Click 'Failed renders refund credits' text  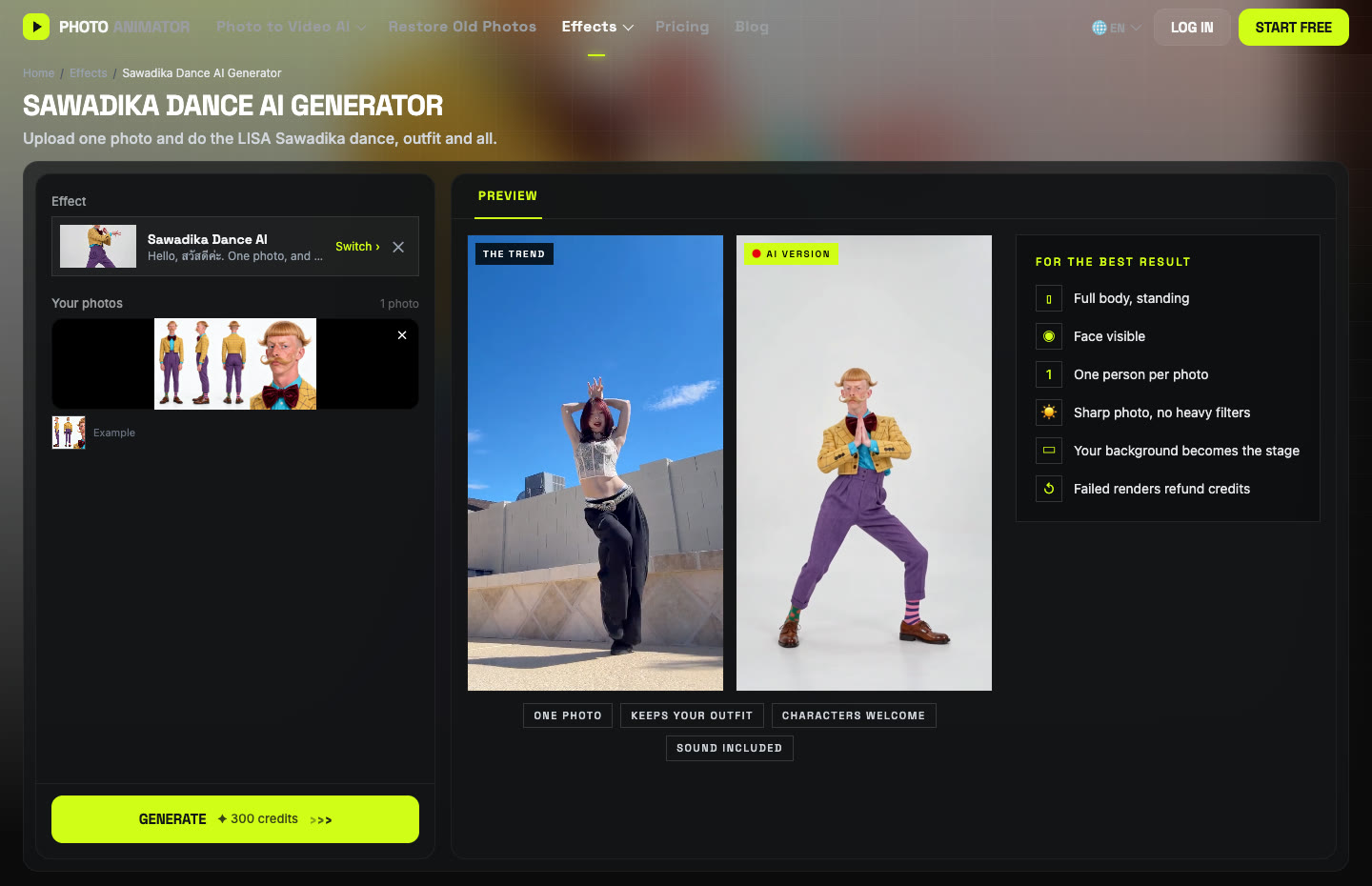[x=1161, y=489]
